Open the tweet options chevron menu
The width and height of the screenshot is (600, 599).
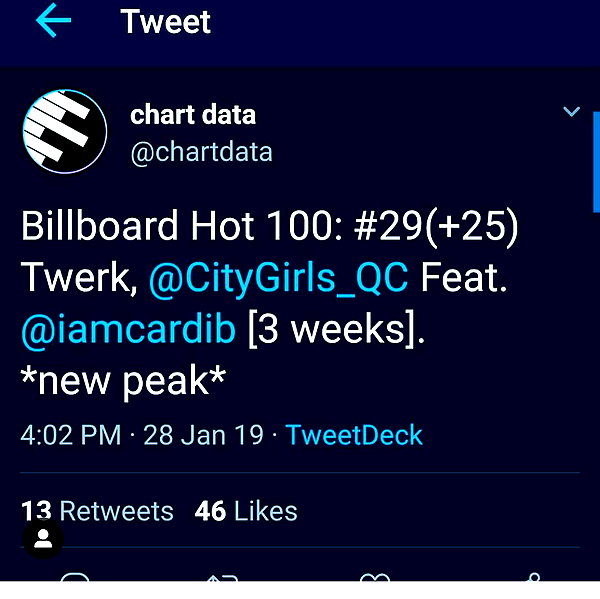point(572,111)
